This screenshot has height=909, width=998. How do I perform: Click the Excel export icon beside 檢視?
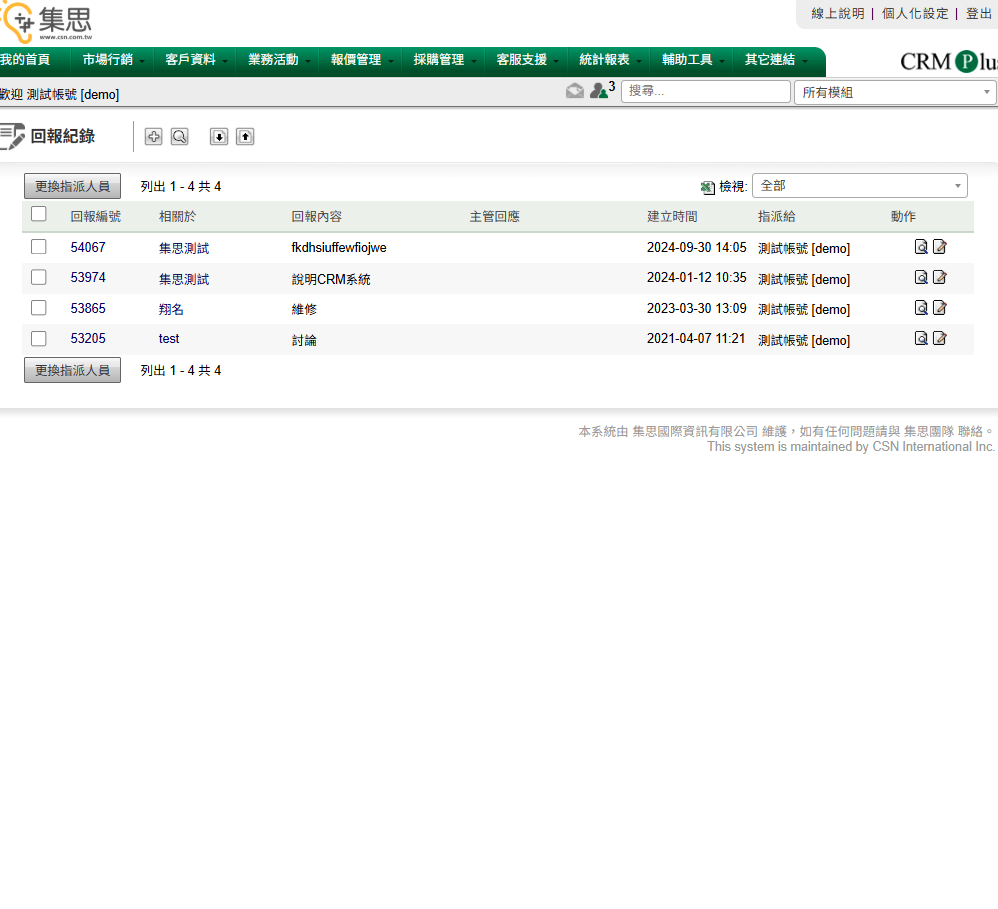pyautogui.click(x=708, y=187)
